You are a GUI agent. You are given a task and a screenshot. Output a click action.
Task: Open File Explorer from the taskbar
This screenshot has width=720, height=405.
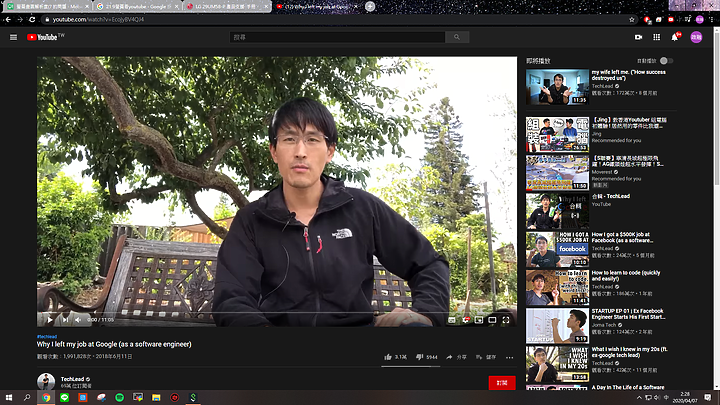(156, 398)
